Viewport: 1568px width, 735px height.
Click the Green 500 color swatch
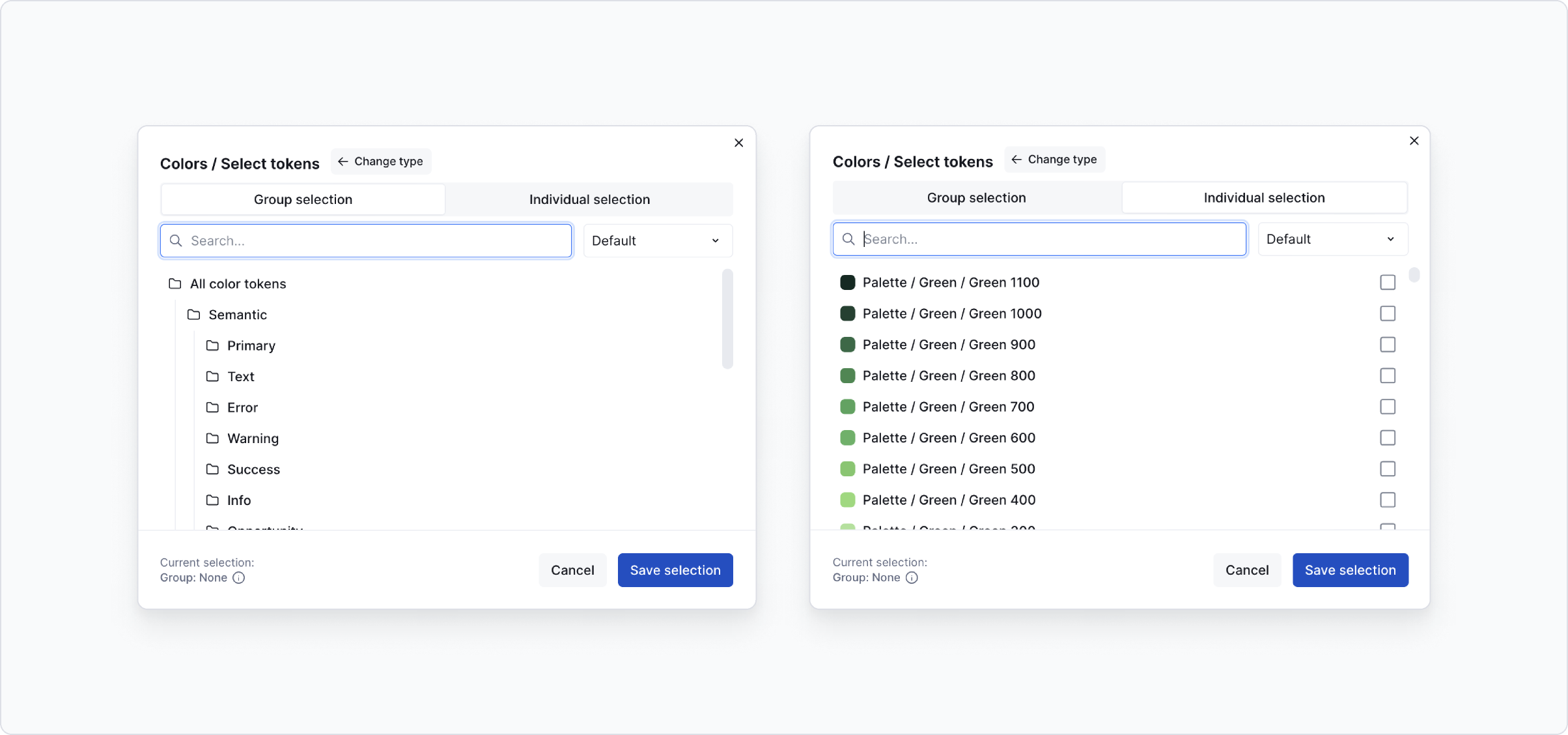847,469
